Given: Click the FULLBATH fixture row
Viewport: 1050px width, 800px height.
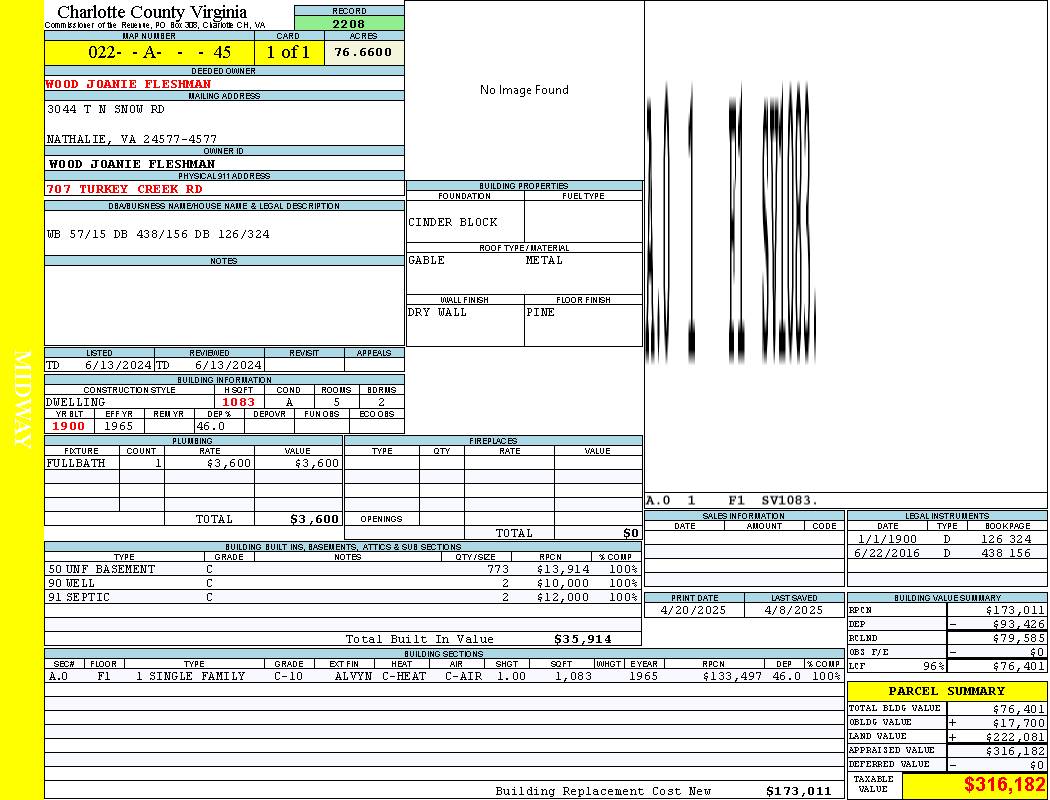Looking at the screenshot, I should [x=194, y=463].
